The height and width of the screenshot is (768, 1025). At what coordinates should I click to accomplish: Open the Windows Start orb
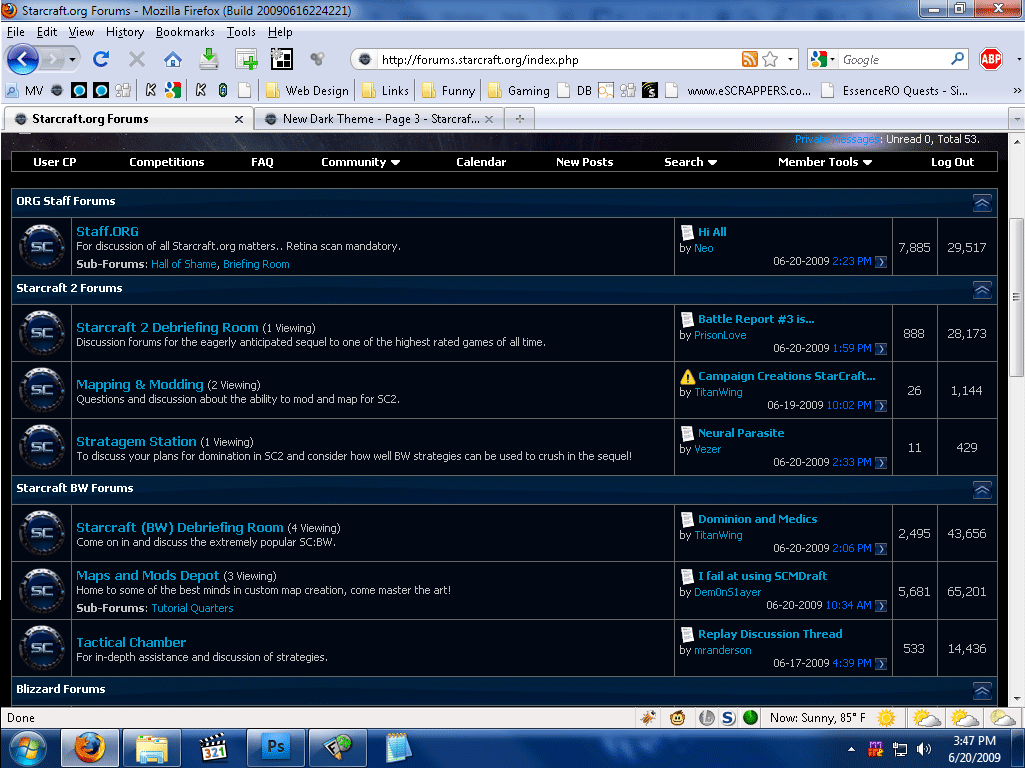coord(27,748)
